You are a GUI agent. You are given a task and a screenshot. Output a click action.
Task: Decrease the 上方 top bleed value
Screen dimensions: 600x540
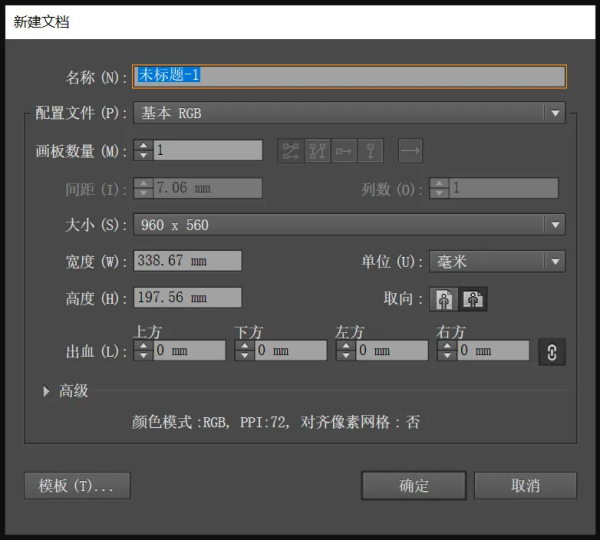(x=143, y=356)
